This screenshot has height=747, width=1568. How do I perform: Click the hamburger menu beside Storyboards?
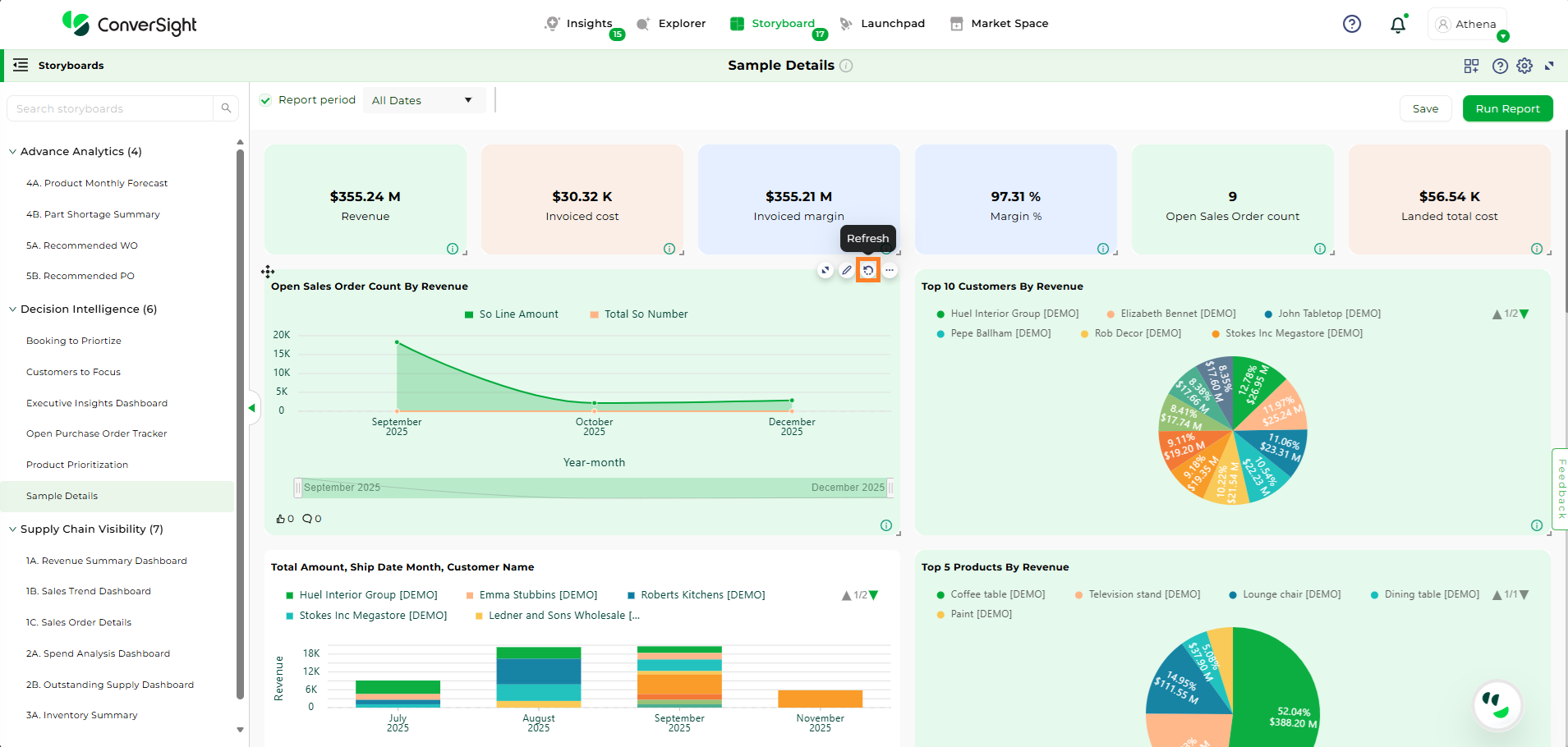point(21,66)
